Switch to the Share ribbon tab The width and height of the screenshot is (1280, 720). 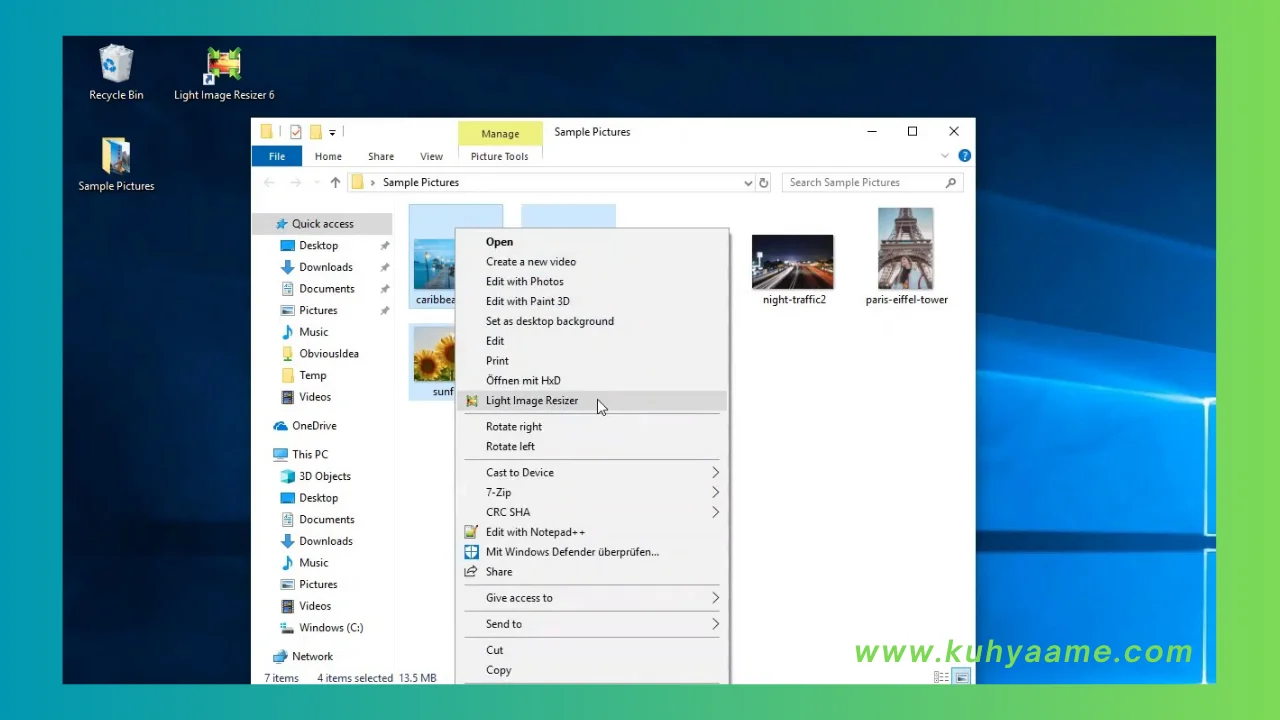381,156
